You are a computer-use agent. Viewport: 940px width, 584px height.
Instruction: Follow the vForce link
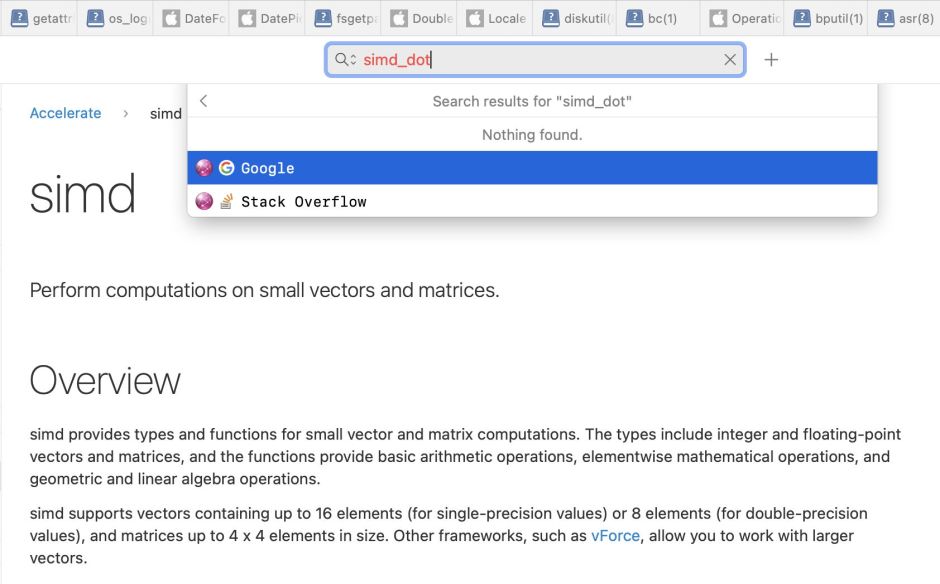615,535
